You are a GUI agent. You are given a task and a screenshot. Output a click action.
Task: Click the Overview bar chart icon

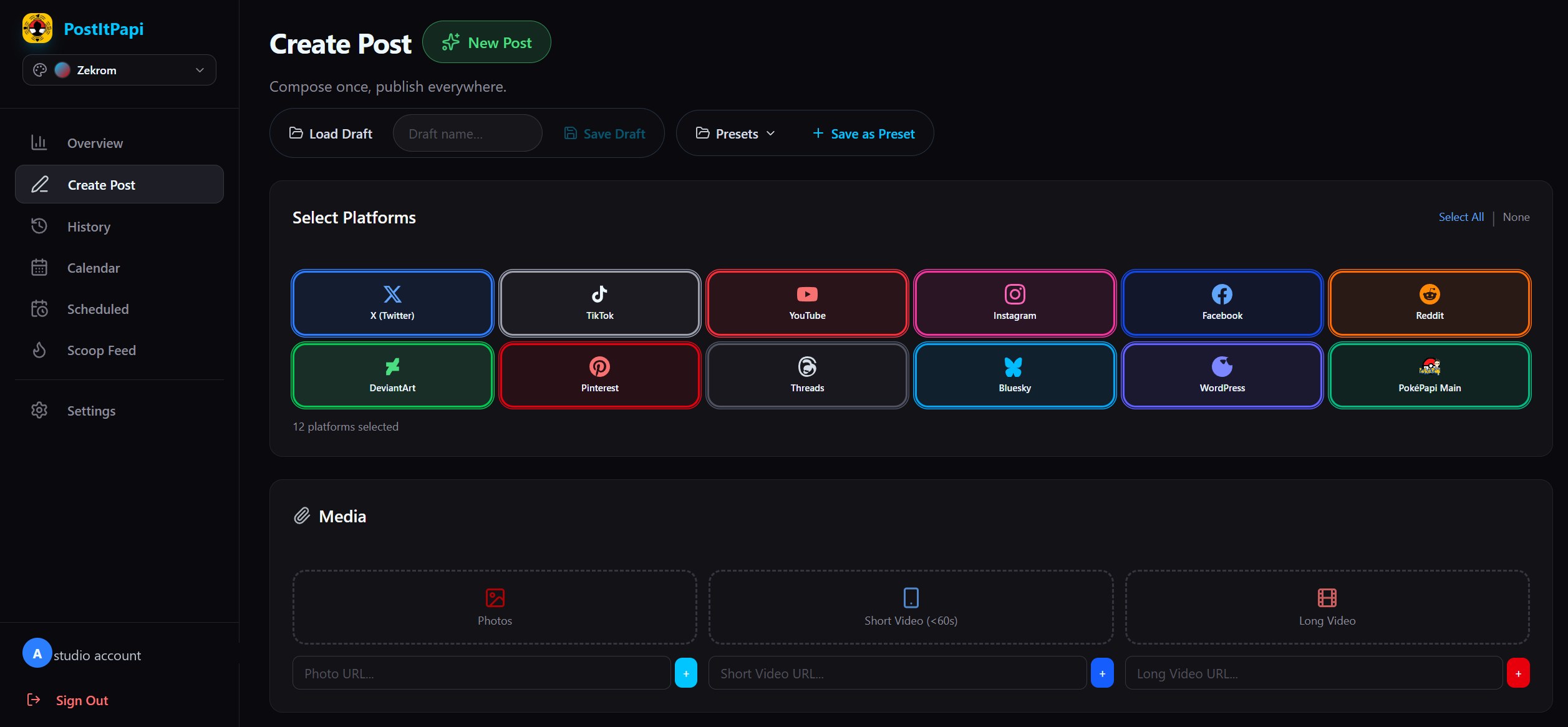point(39,143)
